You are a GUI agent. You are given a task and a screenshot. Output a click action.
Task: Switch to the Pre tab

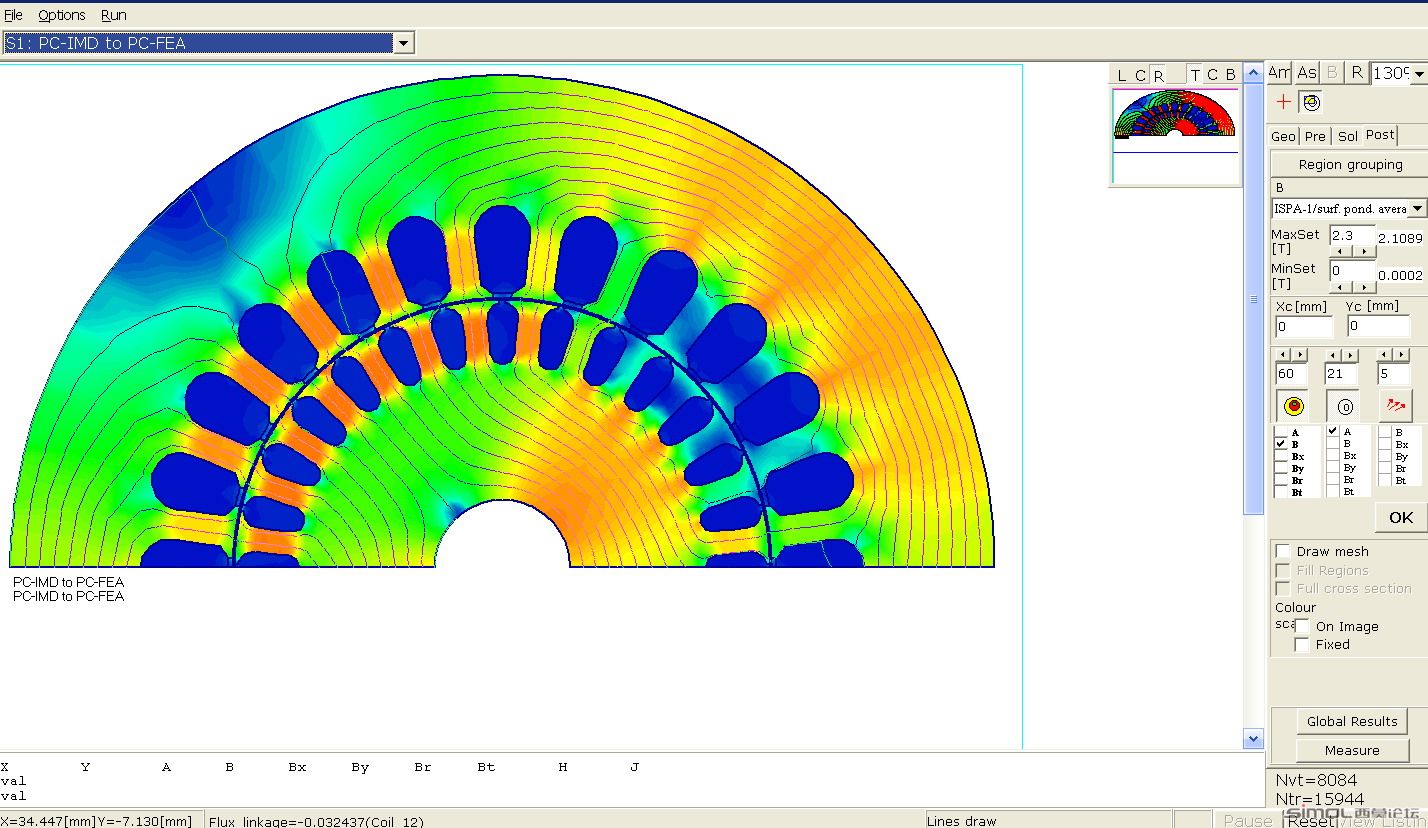coord(1315,136)
